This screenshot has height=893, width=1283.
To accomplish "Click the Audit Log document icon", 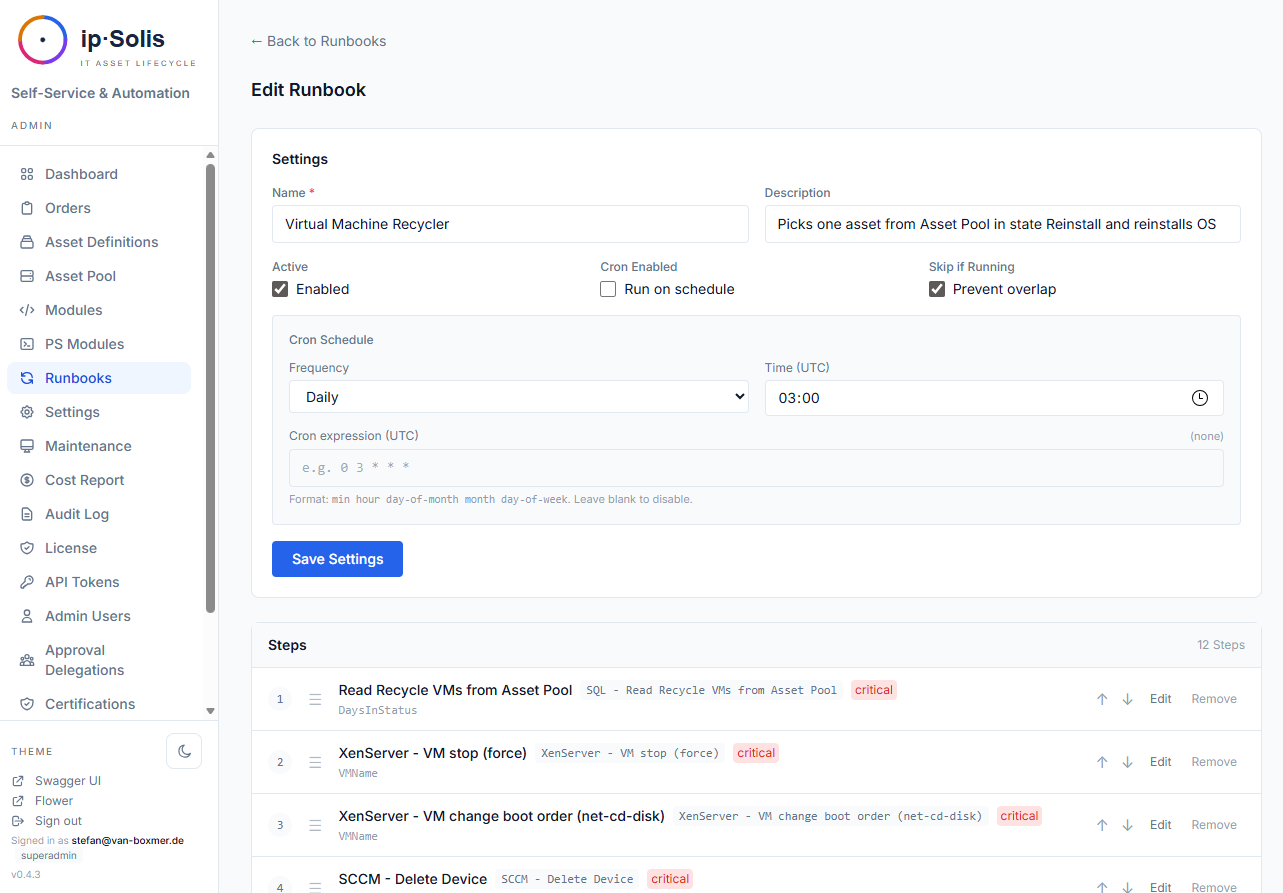I will (x=27, y=514).
